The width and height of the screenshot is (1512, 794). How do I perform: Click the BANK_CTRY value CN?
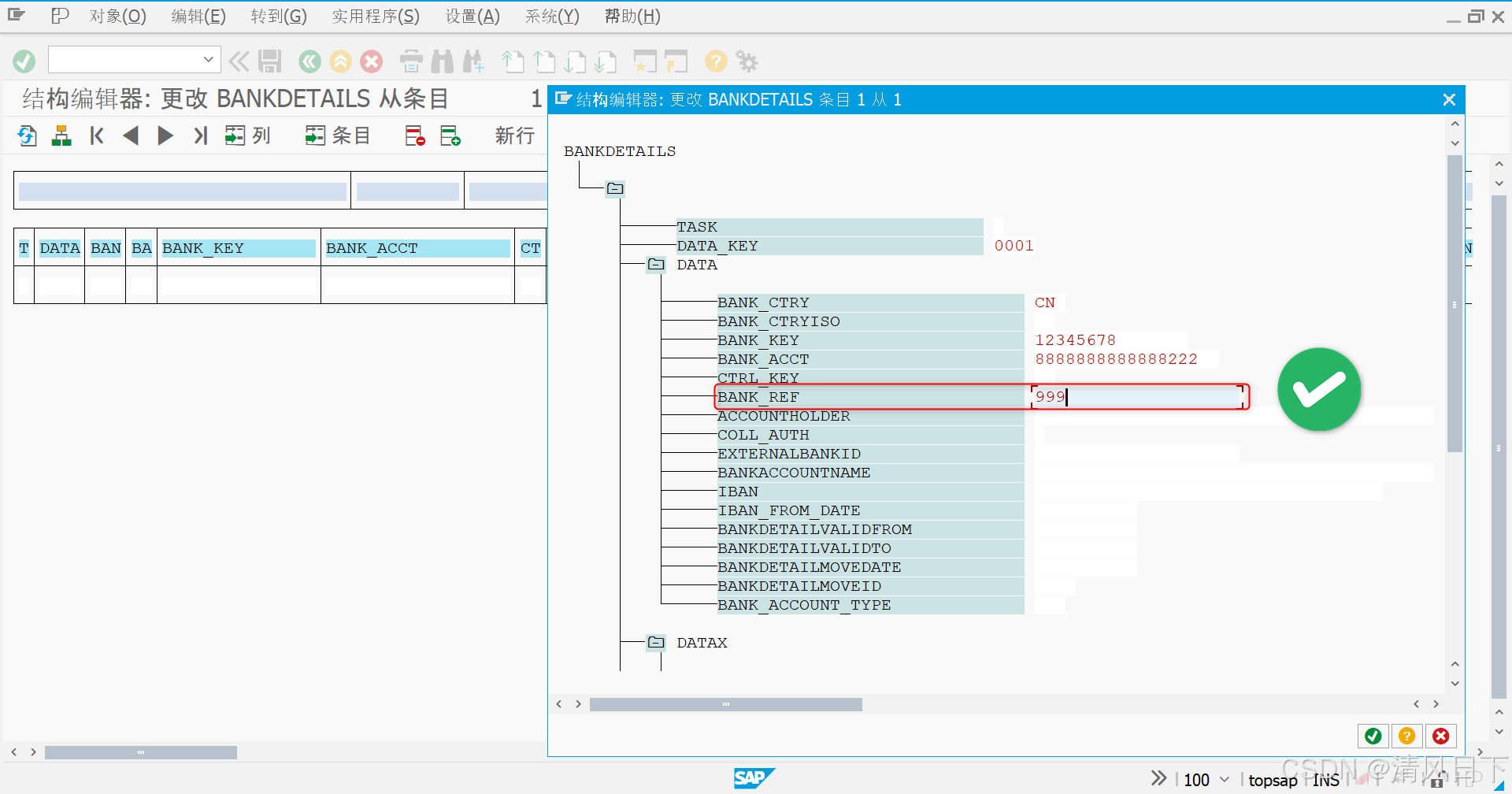point(1045,302)
